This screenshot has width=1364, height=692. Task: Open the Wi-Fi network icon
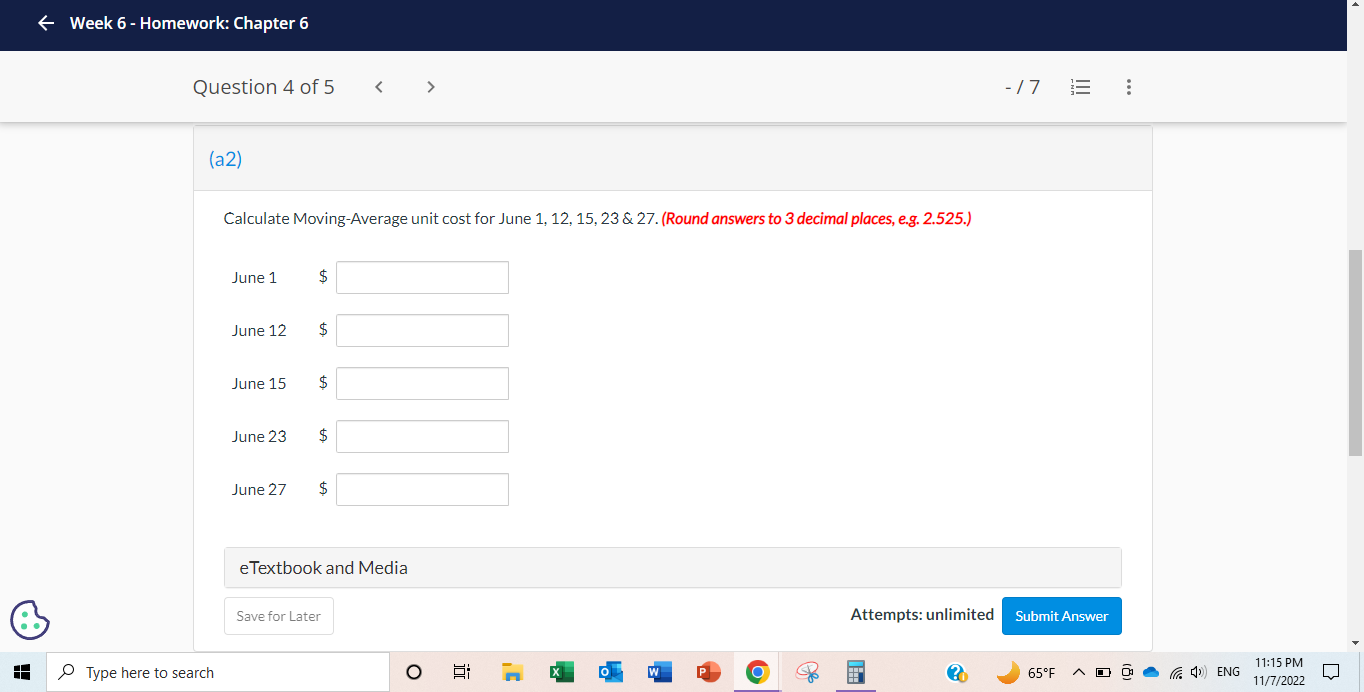point(1175,673)
